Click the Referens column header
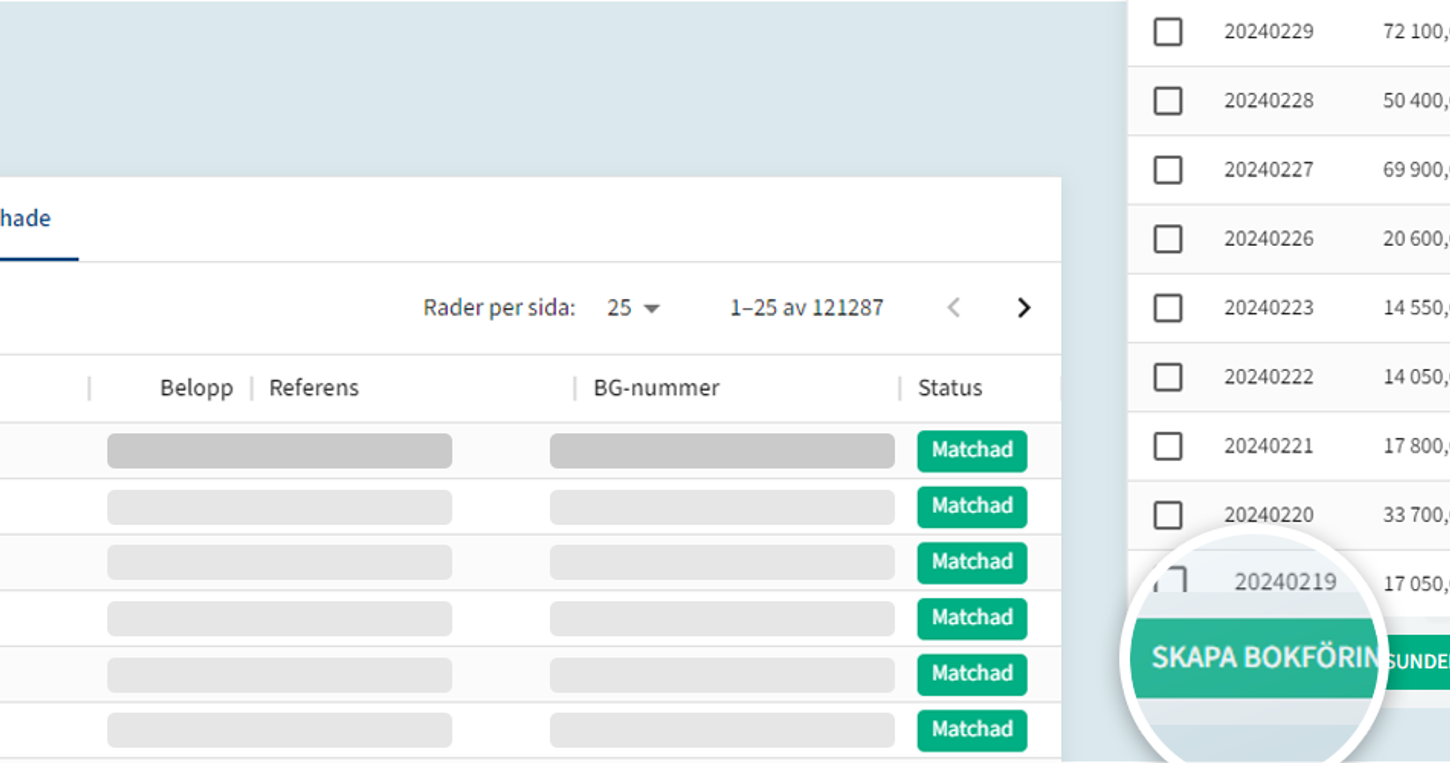Viewport: 1450px width, 763px height. 314,388
